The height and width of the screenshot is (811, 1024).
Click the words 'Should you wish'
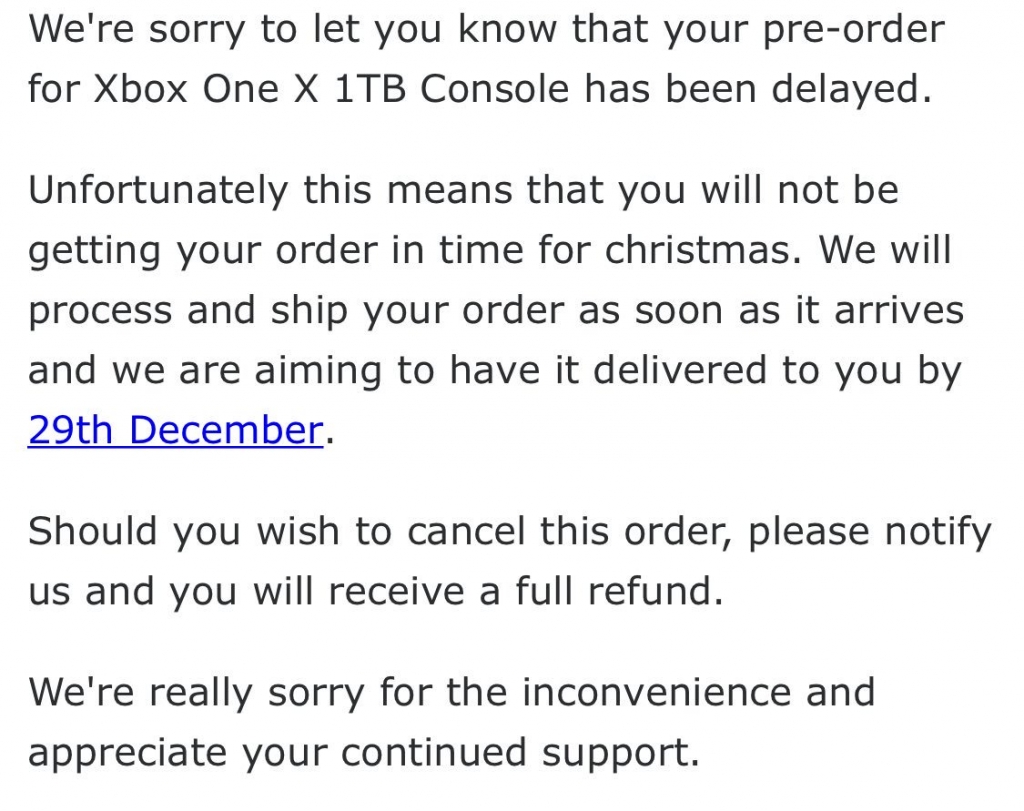pos(184,531)
